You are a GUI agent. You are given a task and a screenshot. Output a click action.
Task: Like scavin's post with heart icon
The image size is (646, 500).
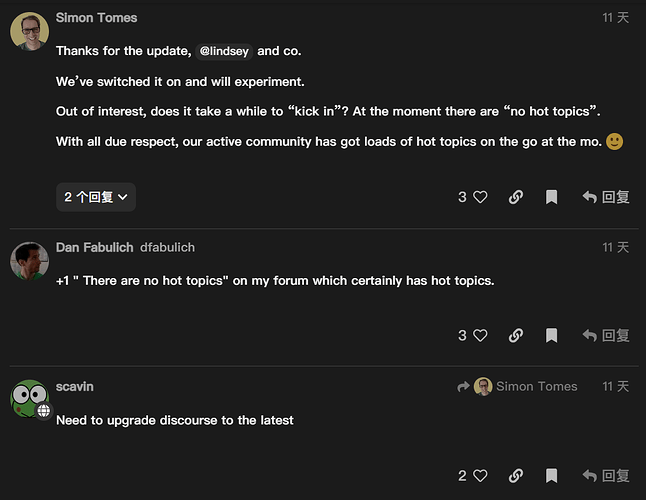(480, 475)
